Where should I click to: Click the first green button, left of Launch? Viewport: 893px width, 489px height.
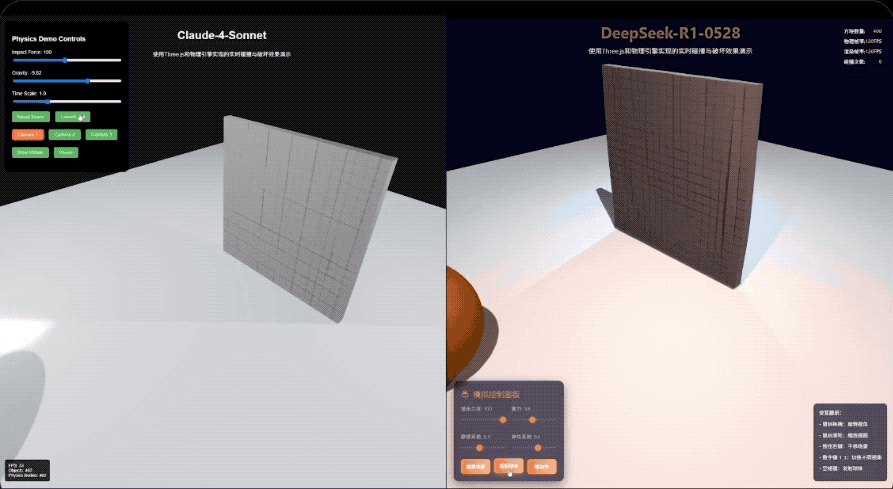click(x=30, y=117)
